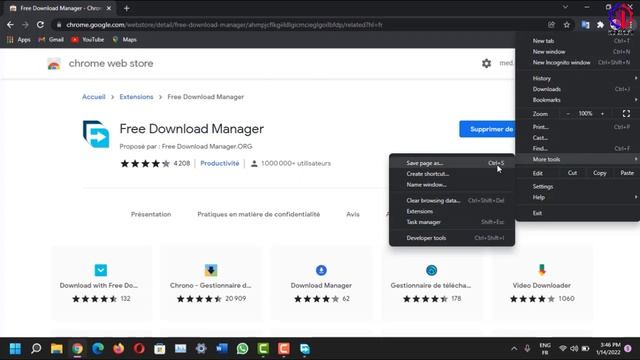Open the Apps bookmarks shortcut

tap(19, 40)
